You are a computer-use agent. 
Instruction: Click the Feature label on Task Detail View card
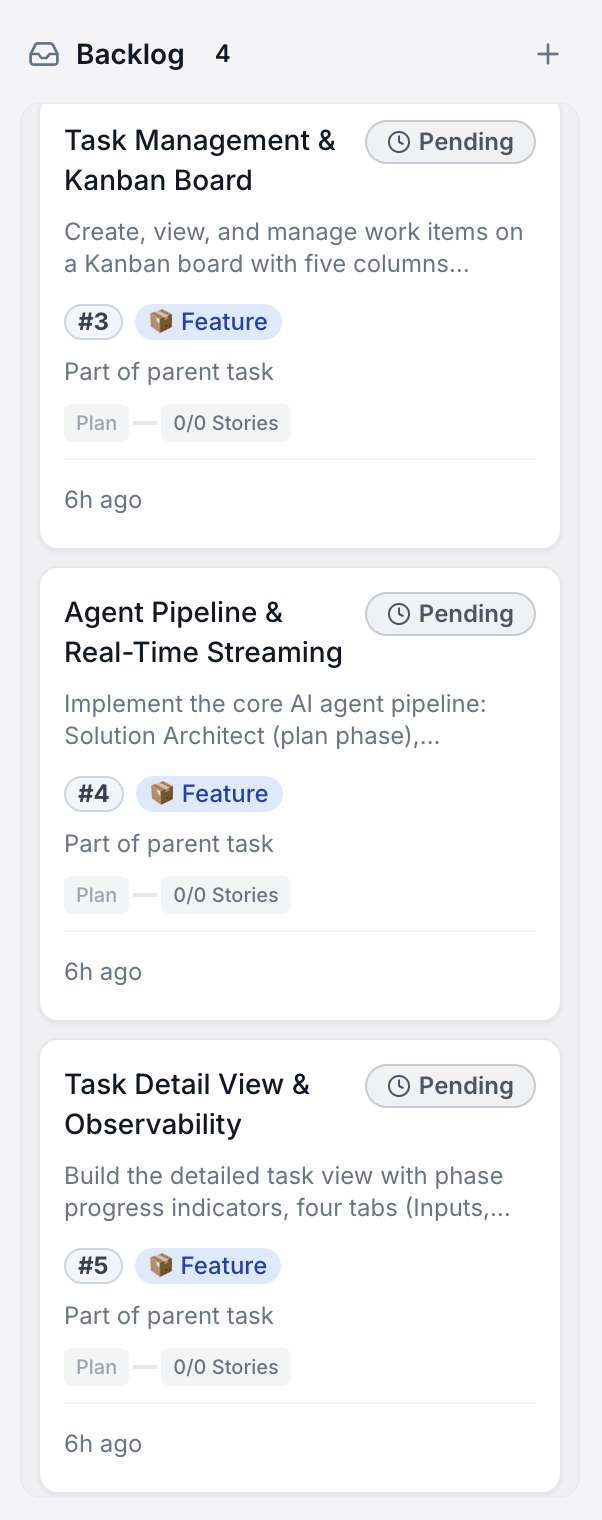(220, 1265)
